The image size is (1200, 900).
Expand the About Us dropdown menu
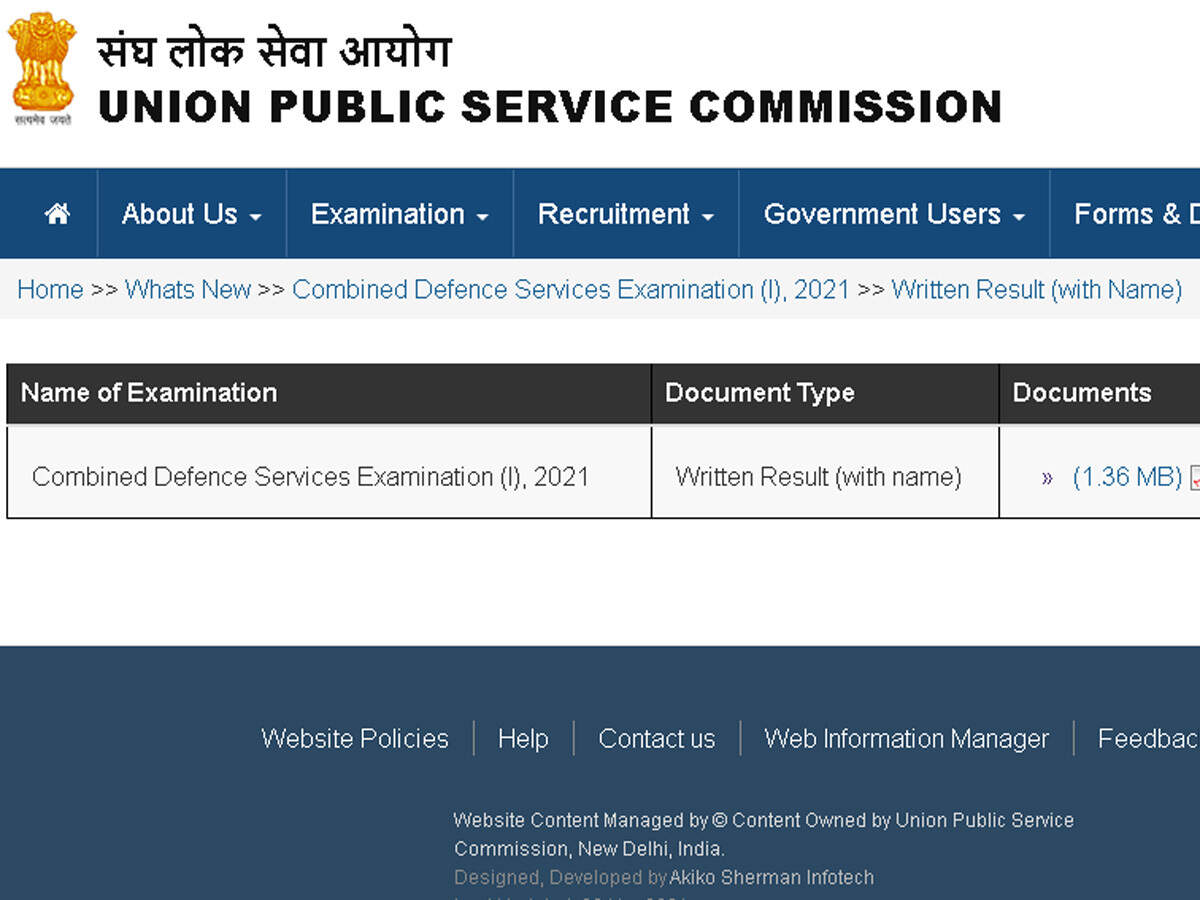(191, 214)
